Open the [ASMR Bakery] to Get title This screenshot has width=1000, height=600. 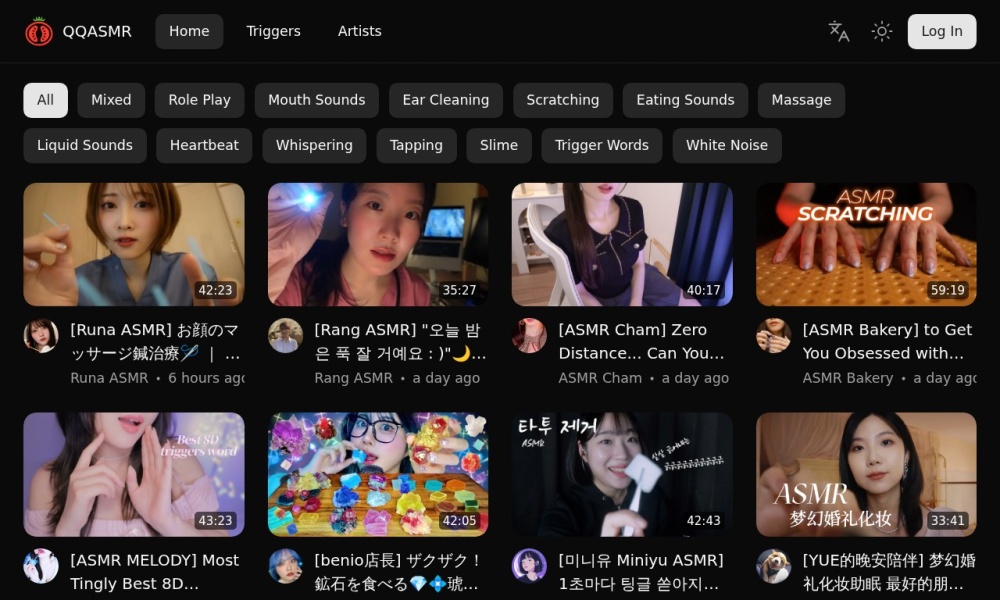[887, 342]
